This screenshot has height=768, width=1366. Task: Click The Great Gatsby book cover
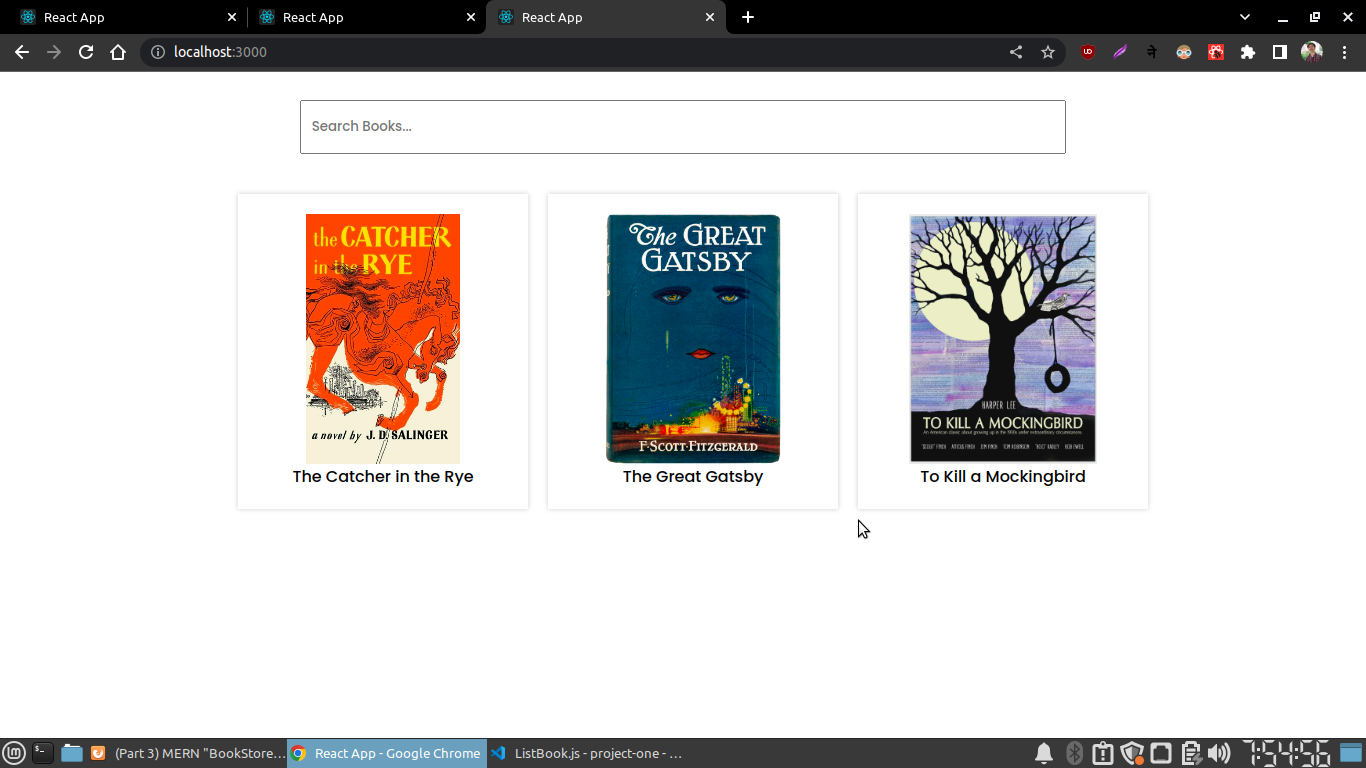pyautogui.click(x=692, y=338)
